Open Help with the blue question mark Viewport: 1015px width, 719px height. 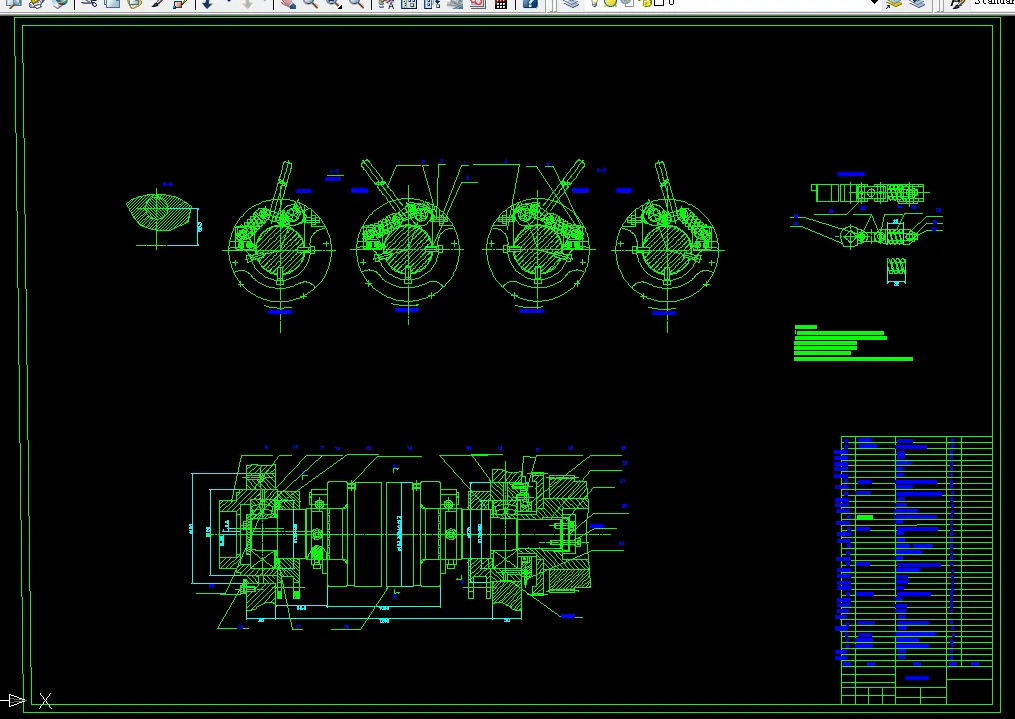pyautogui.click(x=530, y=3)
